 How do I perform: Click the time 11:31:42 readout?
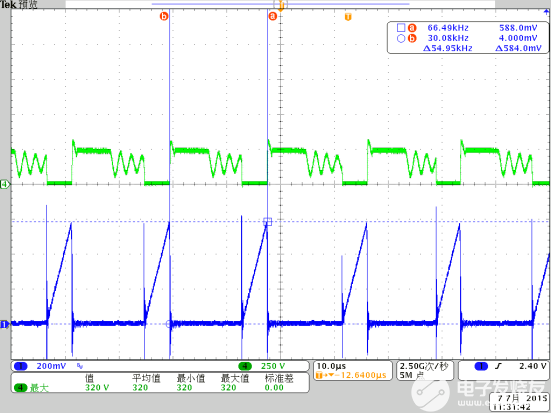(512, 407)
